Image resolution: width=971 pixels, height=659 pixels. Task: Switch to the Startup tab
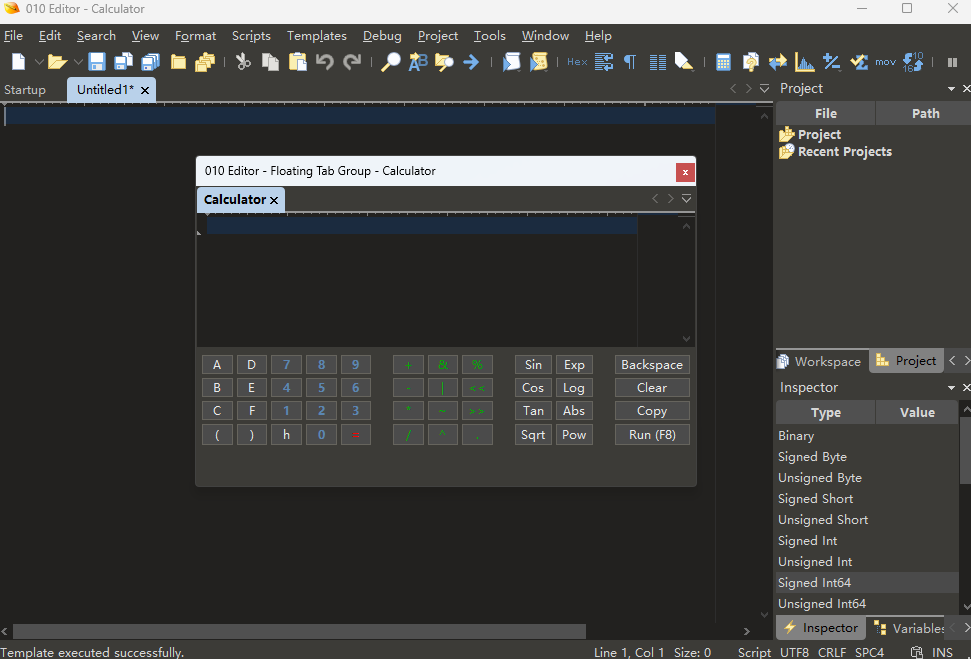[25, 90]
